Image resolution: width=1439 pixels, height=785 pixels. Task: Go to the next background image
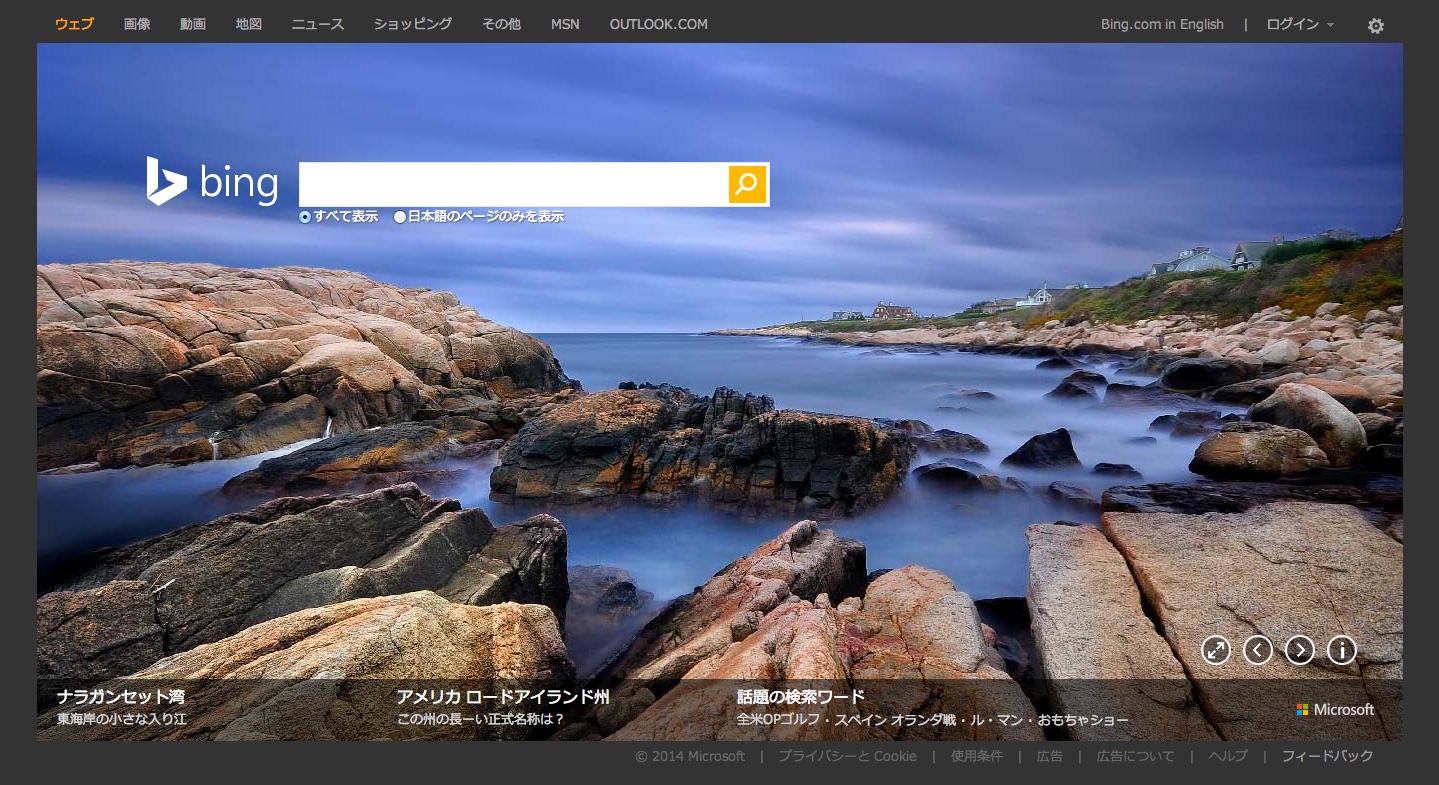click(x=1300, y=650)
